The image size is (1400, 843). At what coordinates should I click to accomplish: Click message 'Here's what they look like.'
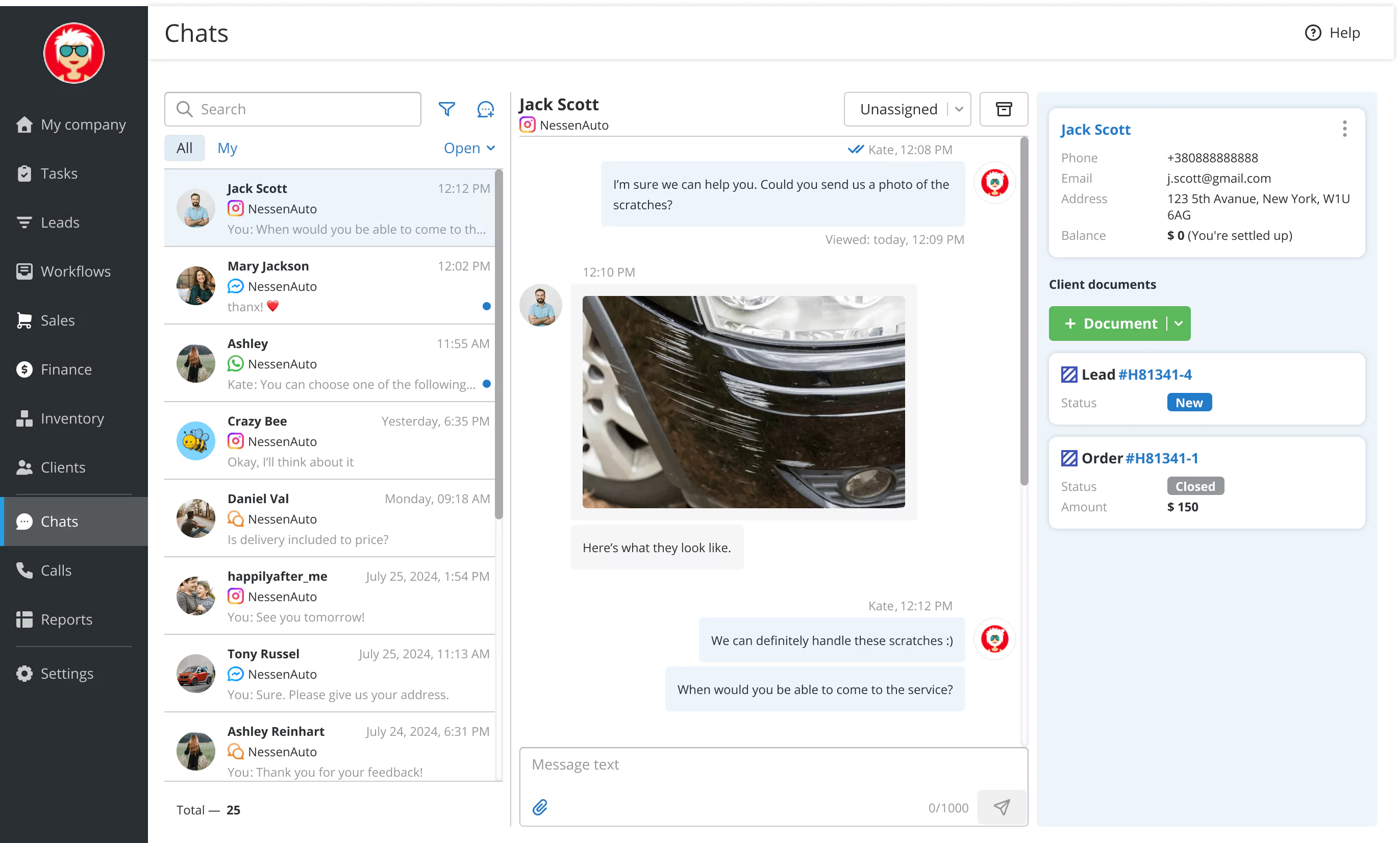tap(656, 547)
